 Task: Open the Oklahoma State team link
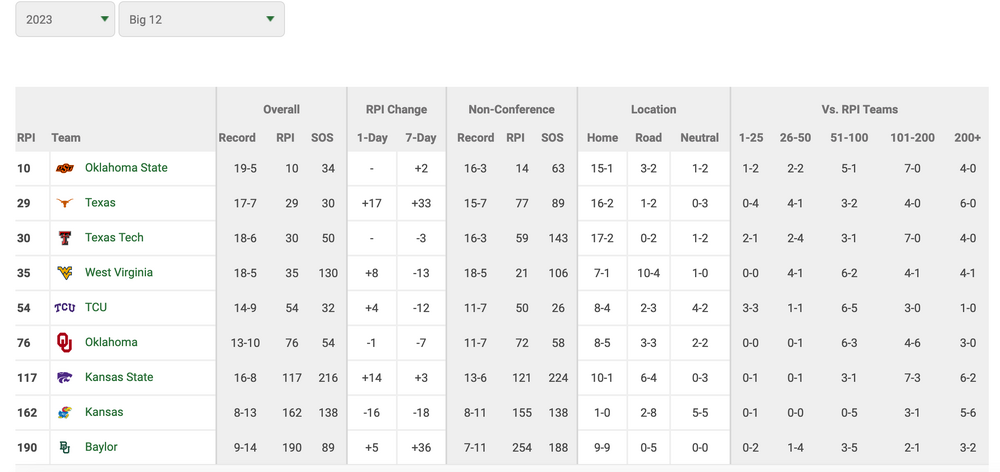pyautogui.click(x=126, y=168)
